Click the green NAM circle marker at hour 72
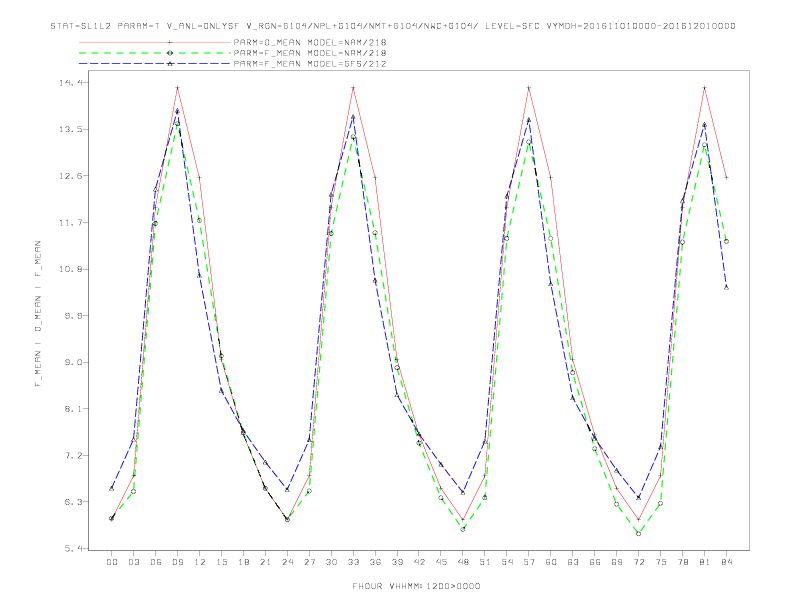This screenshot has width=792, height=612. point(638,533)
